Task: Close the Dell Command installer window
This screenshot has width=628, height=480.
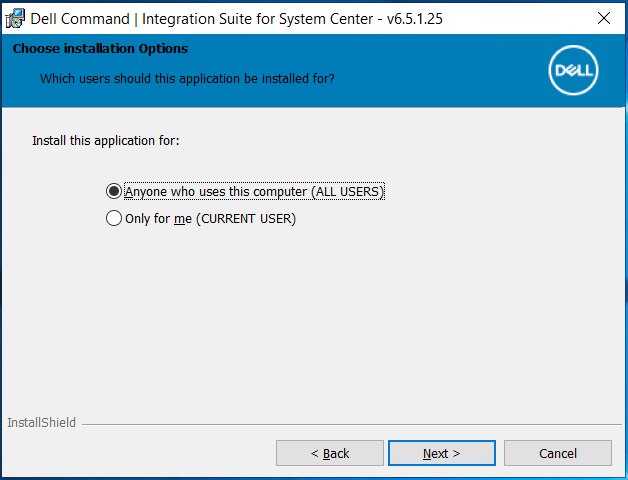Action: (604, 18)
